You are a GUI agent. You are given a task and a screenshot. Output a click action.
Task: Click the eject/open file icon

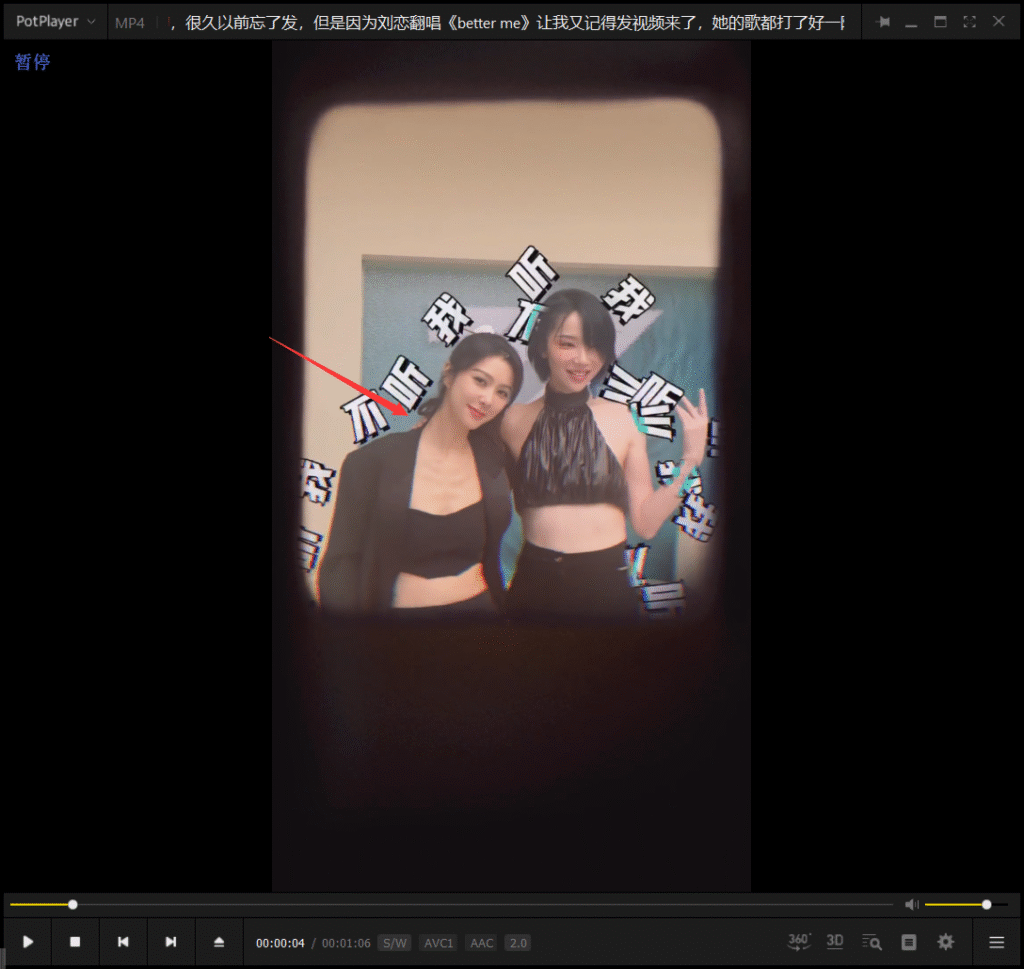pyautogui.click(x=219, y=942)
